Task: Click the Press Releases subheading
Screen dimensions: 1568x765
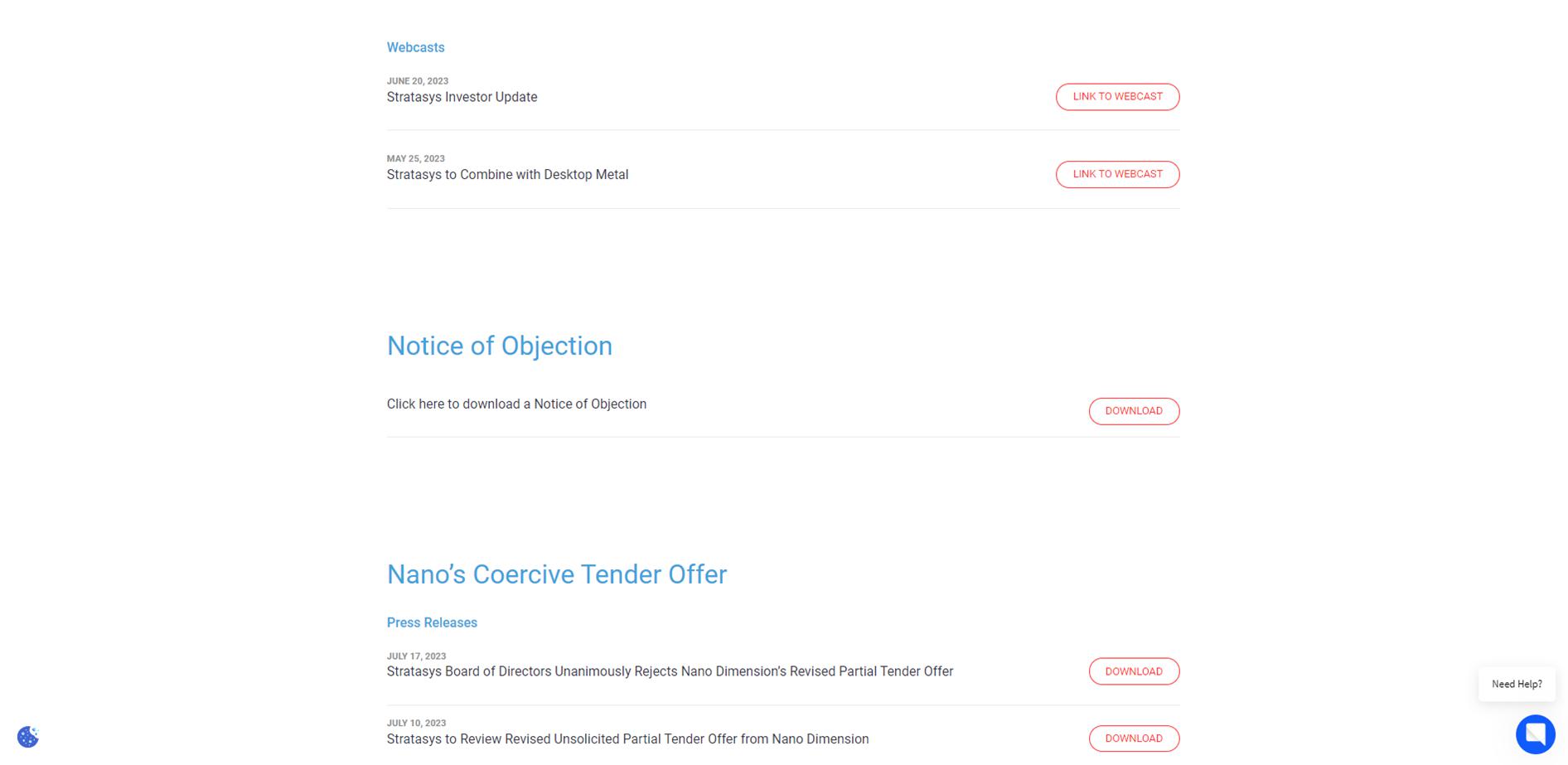Action: point(432,622)
